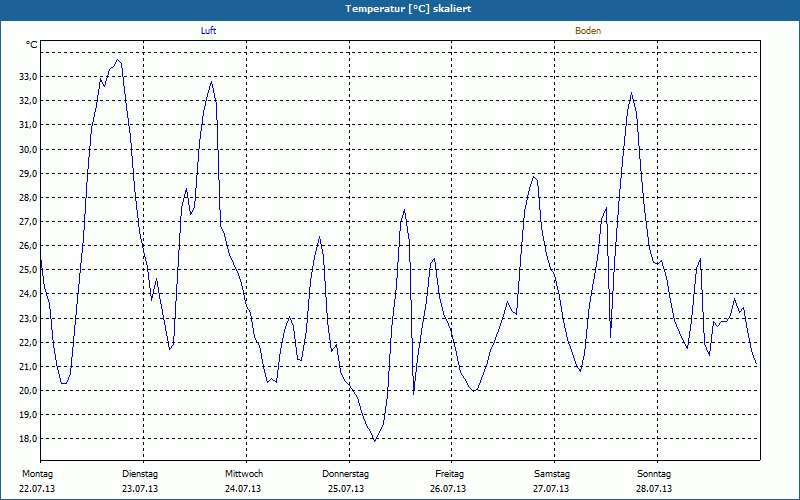Click the Samstag day label
The width and height of the screenshot is (800, 500).
(552, 474)
